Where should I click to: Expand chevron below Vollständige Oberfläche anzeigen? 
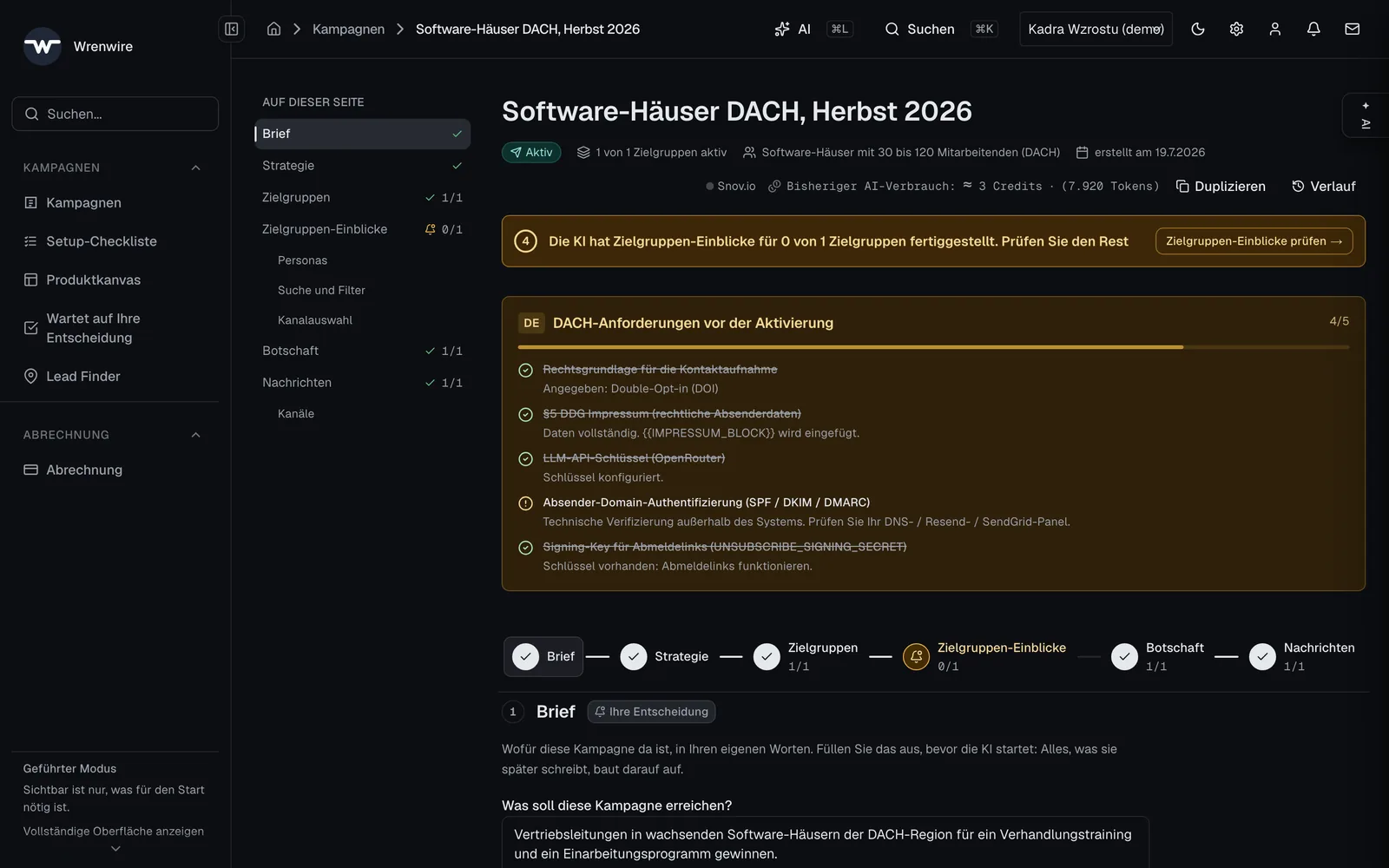coord(115,849)
